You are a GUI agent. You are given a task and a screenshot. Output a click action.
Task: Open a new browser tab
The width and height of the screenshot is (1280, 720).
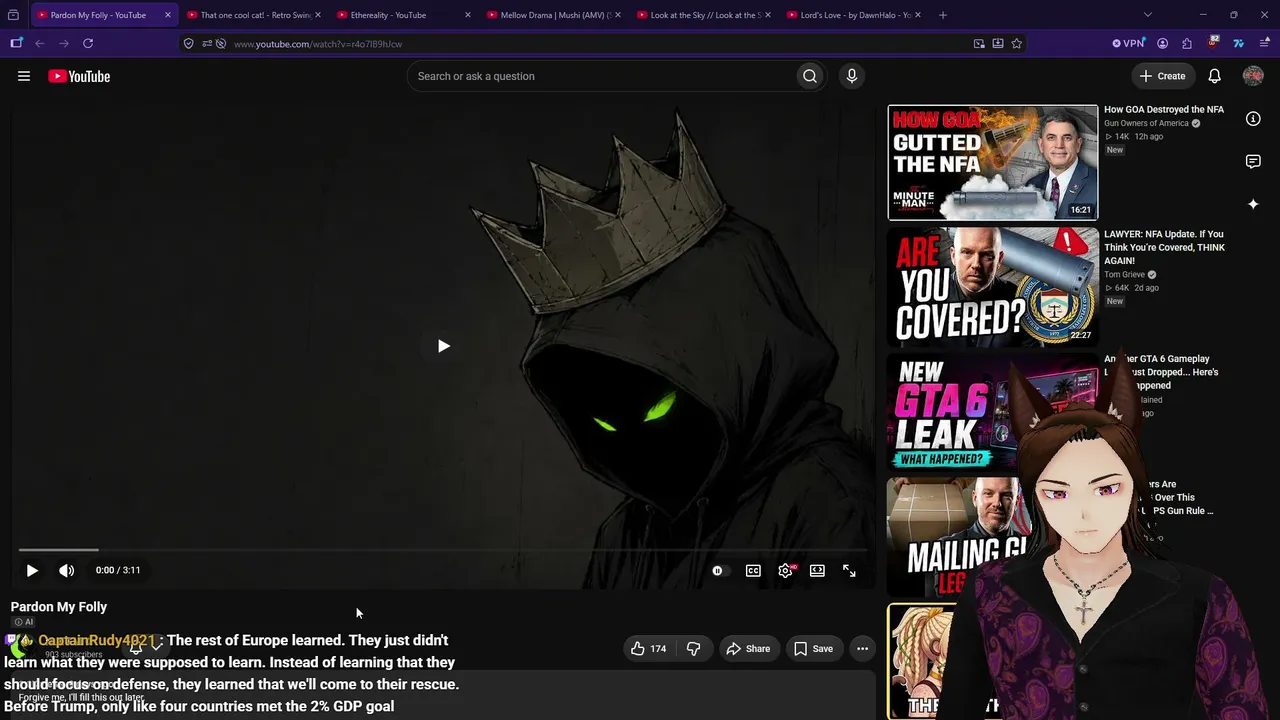click(943, 15)
